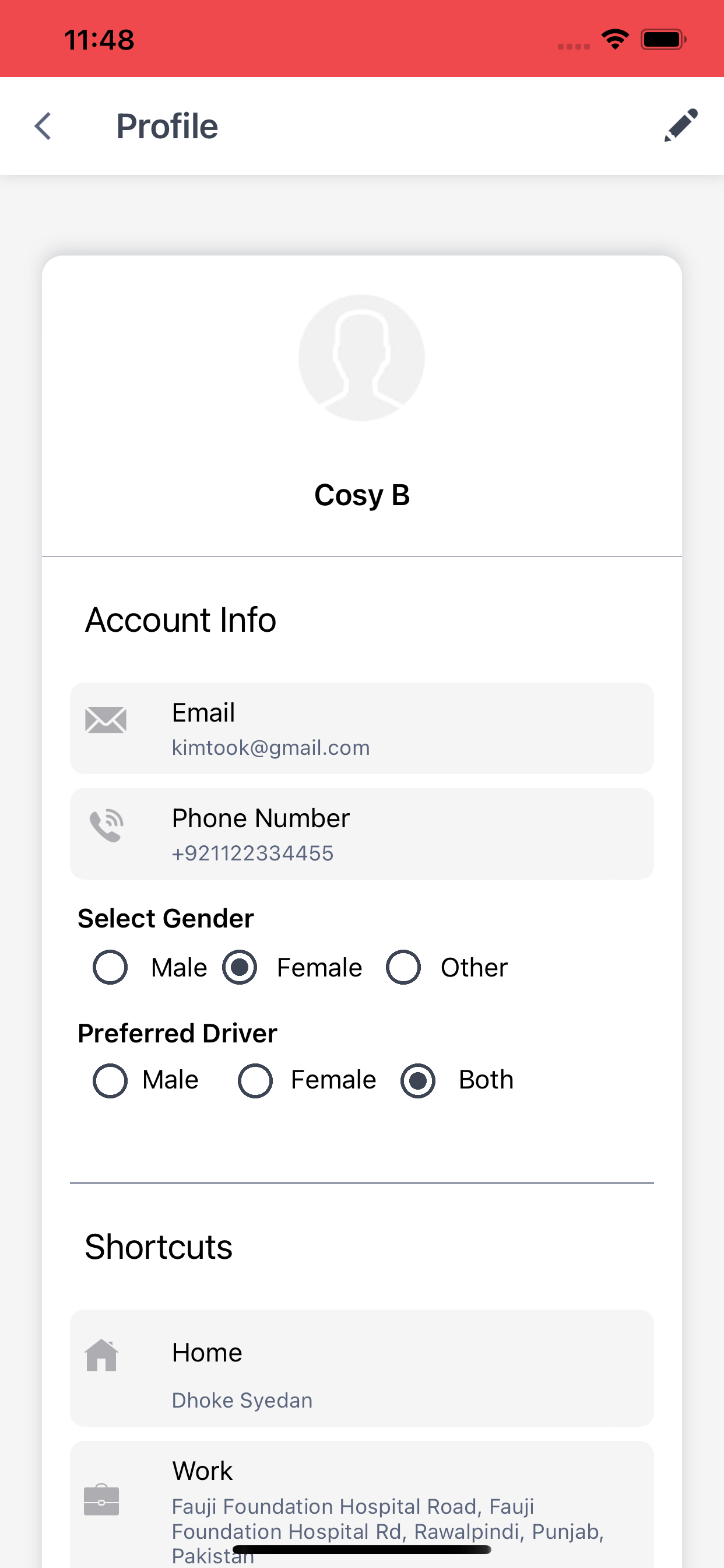Set preferred driver to Male
Viewport: 724px width, 1568px height.
point(110,1080)
